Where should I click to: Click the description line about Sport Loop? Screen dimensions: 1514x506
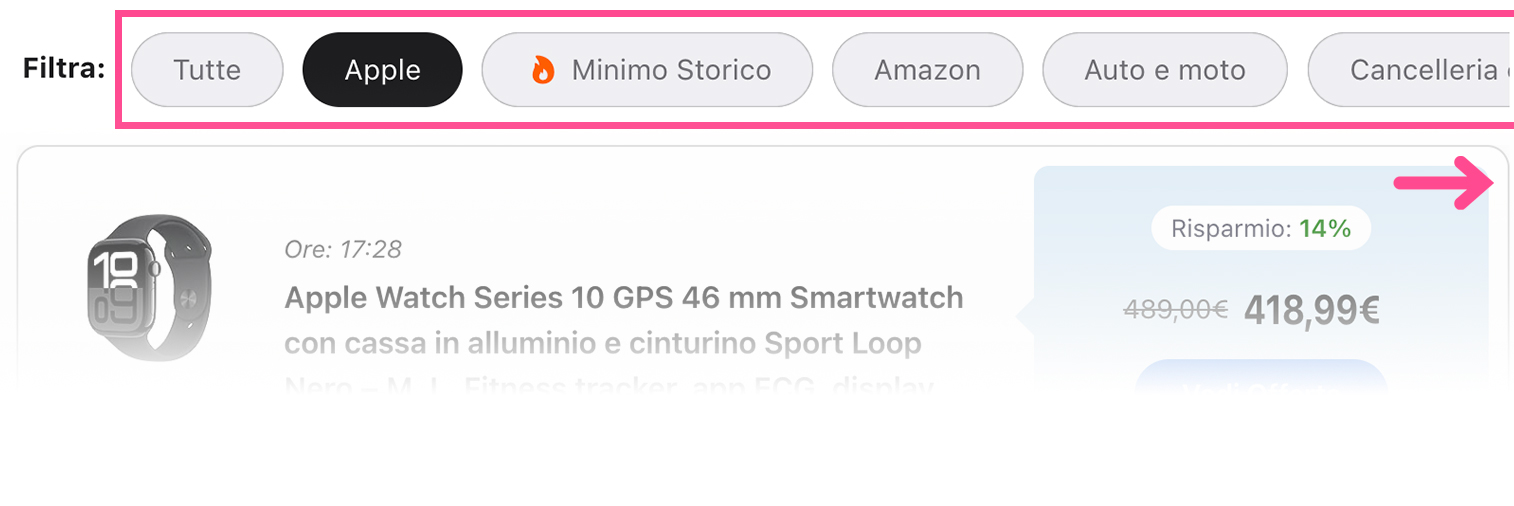603,344
